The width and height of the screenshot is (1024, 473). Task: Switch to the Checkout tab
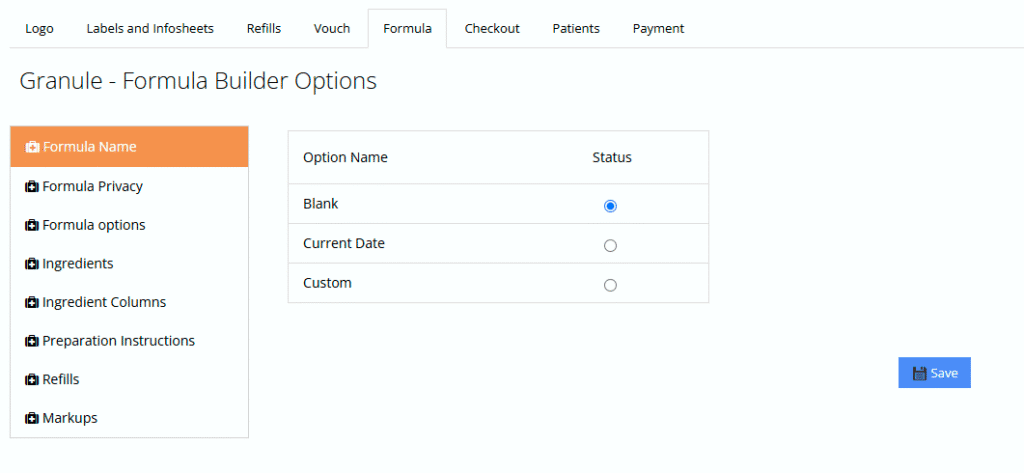(492, 29)
